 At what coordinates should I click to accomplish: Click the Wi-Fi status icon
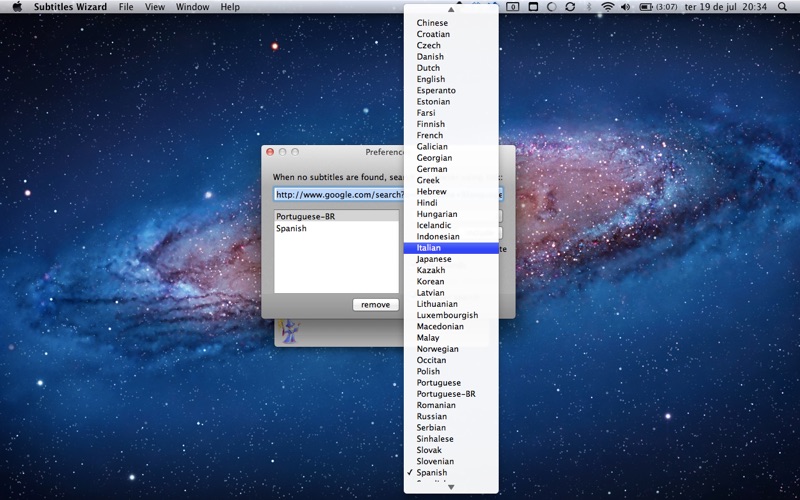607,7
